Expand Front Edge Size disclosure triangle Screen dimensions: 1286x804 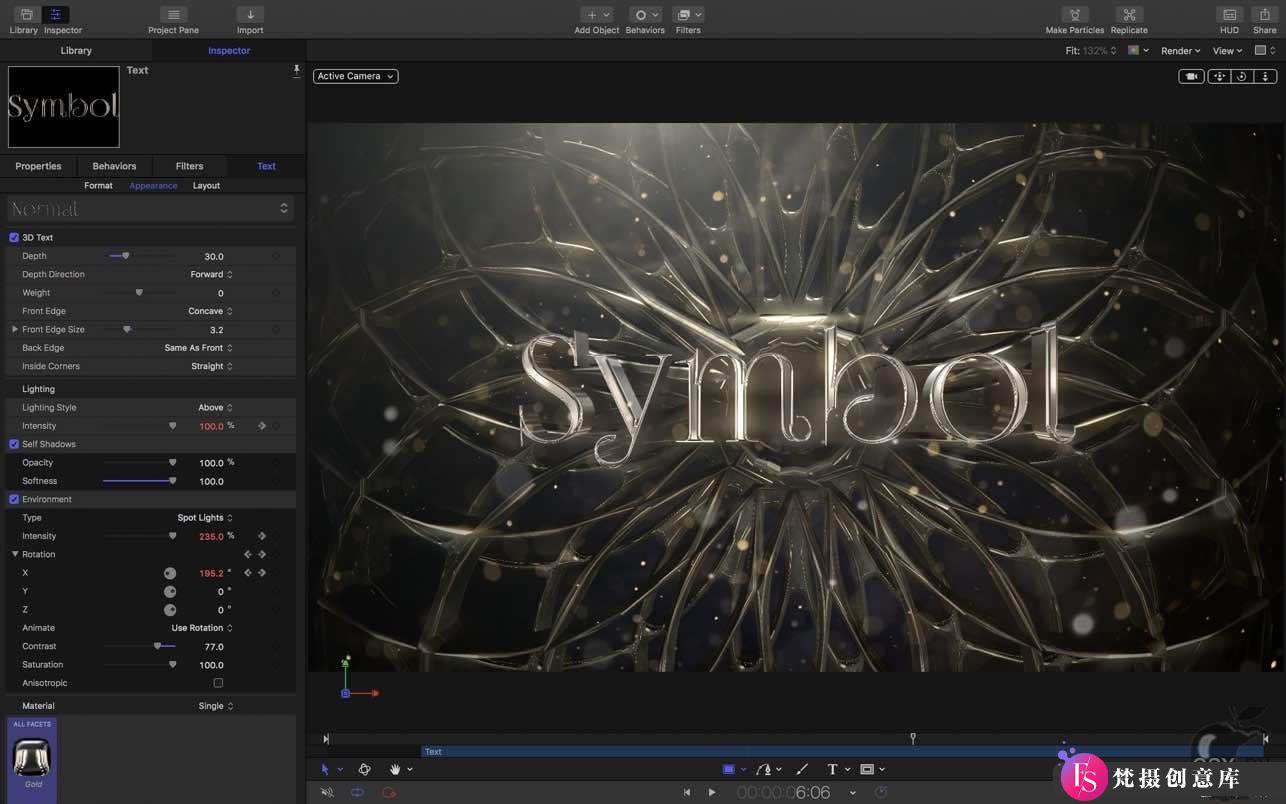pos(14,329)
